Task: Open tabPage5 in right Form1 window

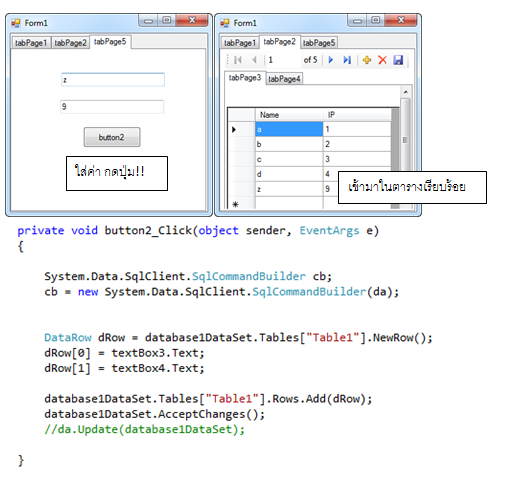Action: pos(319,43)
